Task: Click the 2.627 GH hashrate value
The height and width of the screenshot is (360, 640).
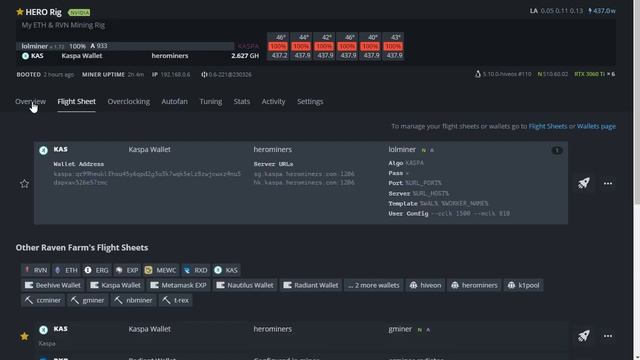Action: (x=245, y=56)
